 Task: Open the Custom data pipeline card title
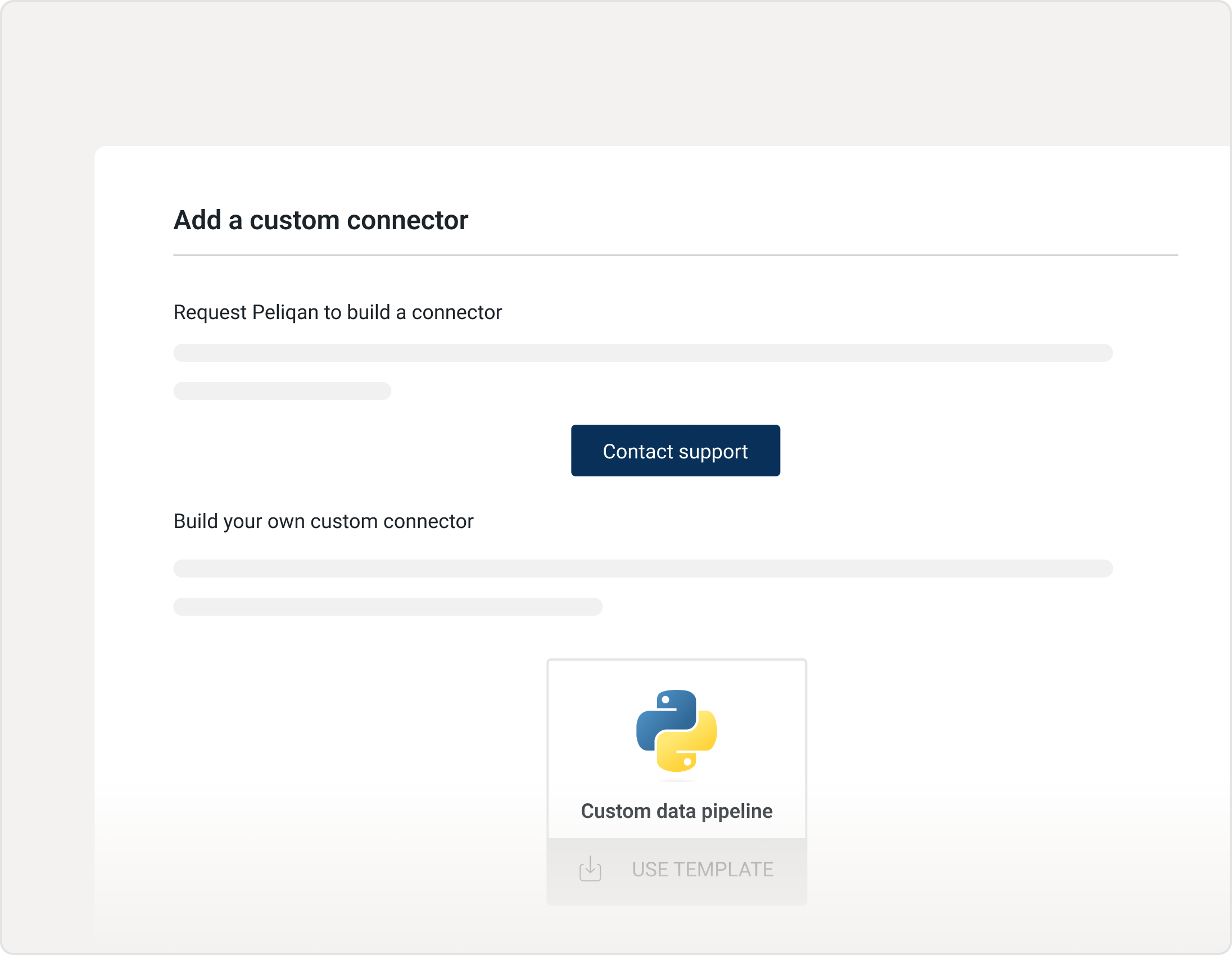(676, 811)
